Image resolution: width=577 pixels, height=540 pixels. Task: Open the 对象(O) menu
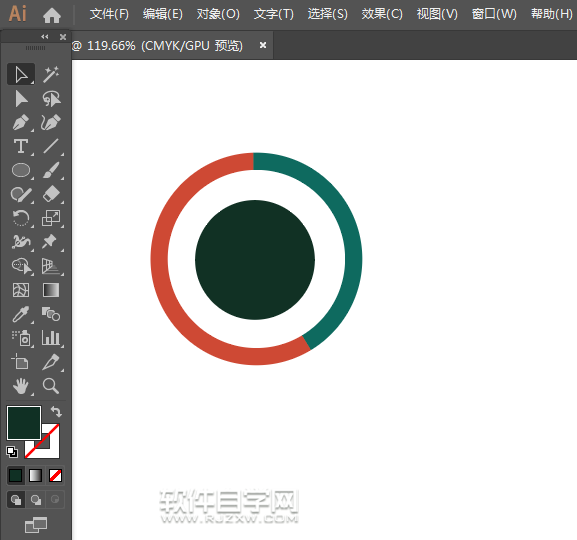(x=218, y=14)
